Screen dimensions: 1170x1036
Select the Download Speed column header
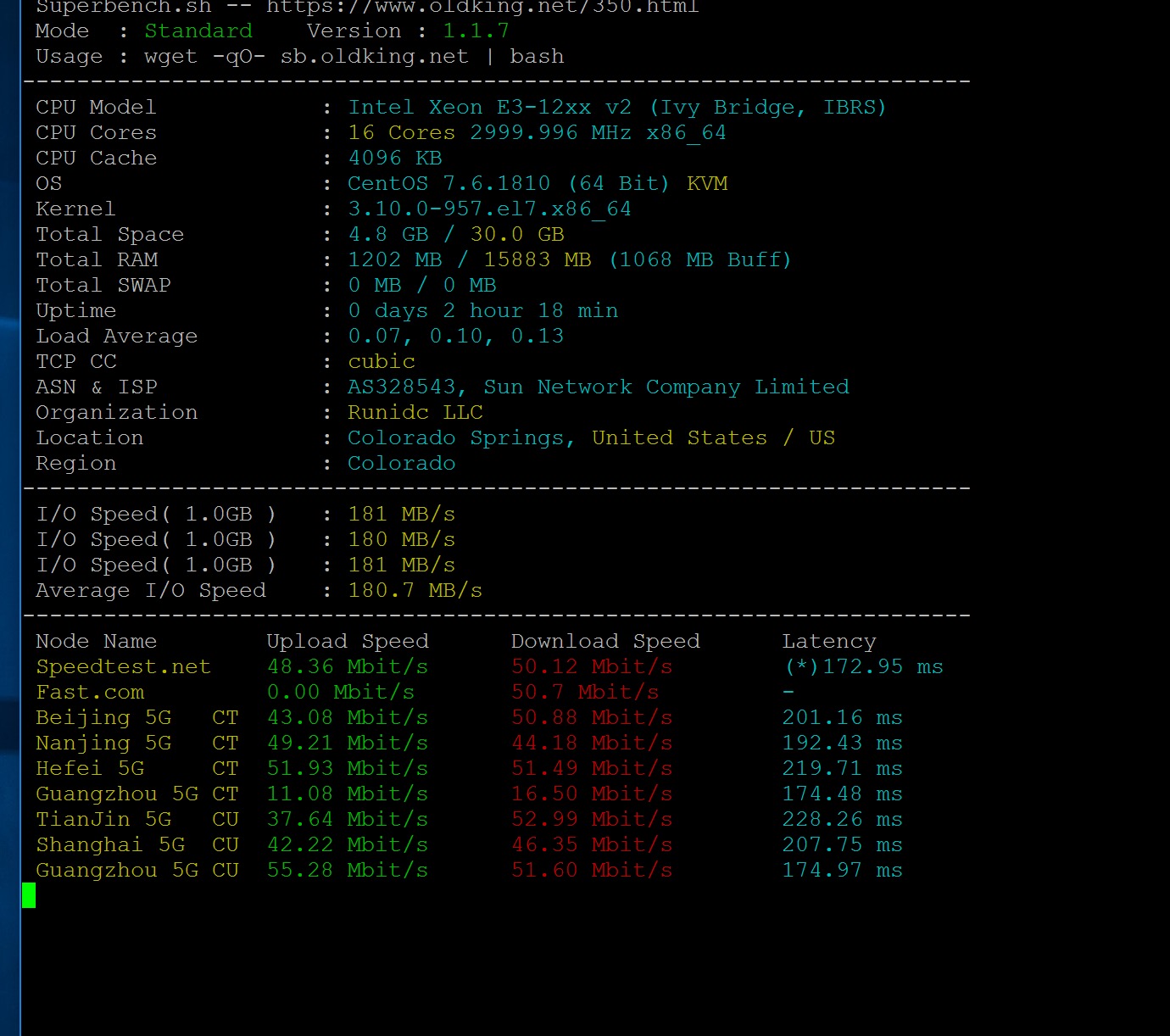605,642
